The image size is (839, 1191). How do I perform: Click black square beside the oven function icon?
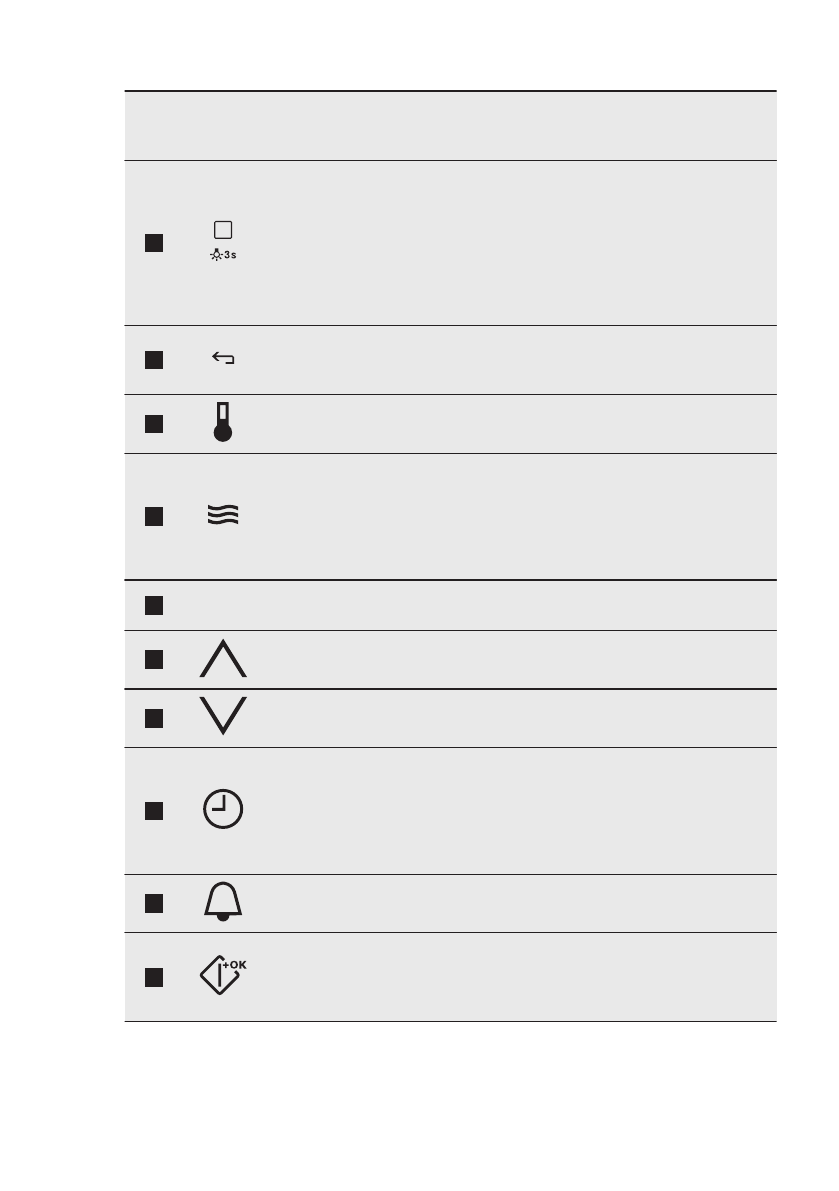[153, 243]
